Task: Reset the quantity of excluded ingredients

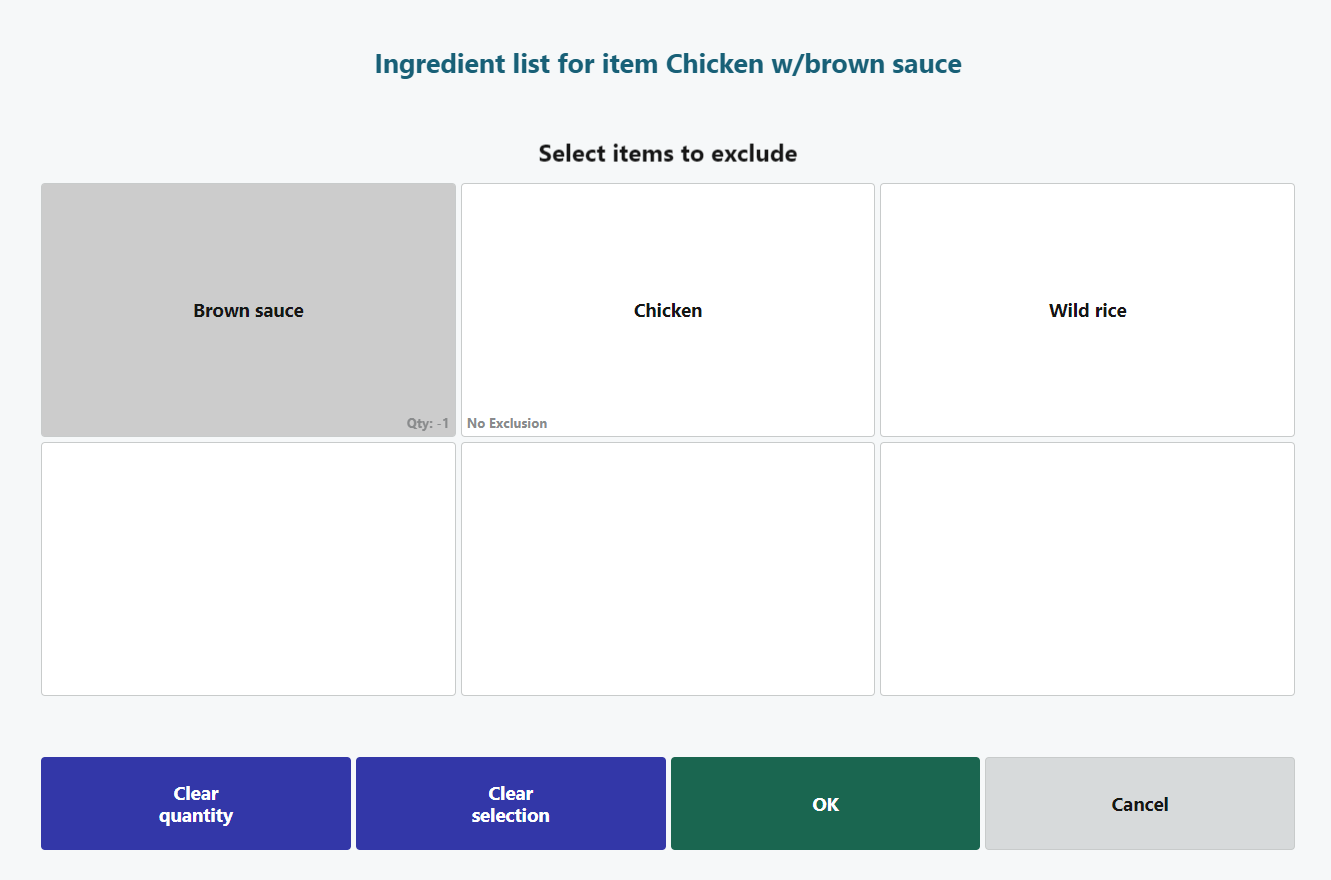Action: coord(196,804)
